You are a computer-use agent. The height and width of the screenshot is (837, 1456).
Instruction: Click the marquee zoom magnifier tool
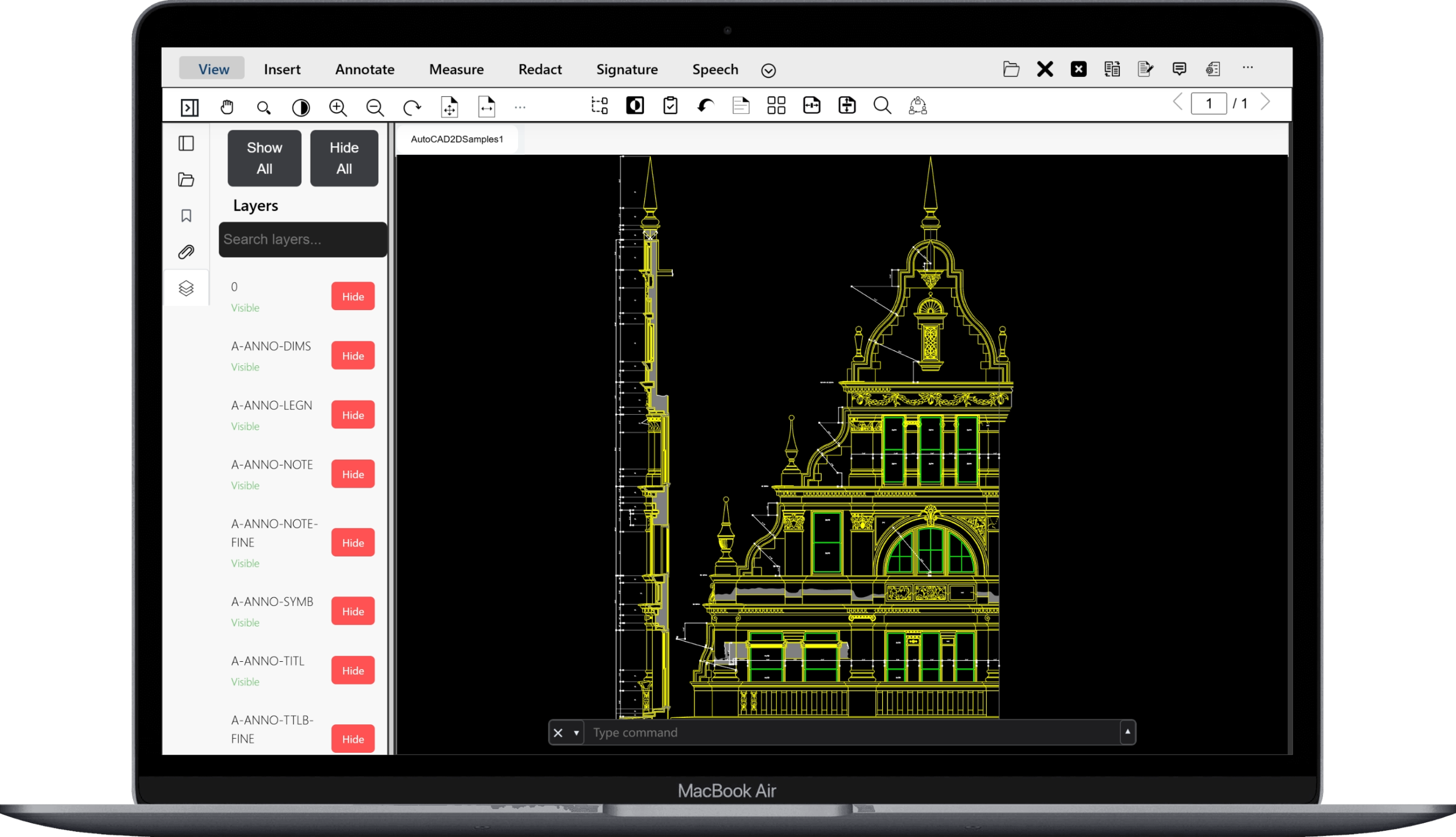(264, 108)
